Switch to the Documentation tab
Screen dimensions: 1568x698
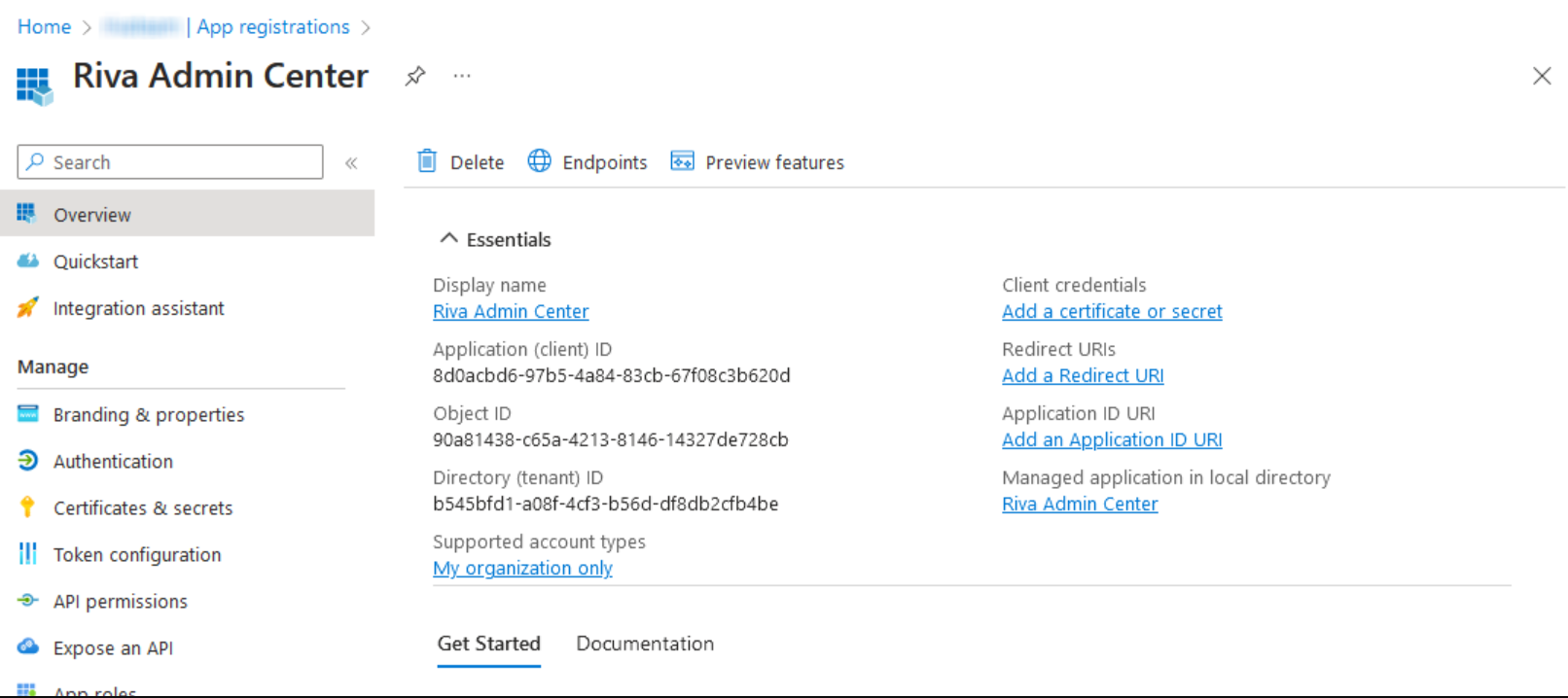(645, 644)
